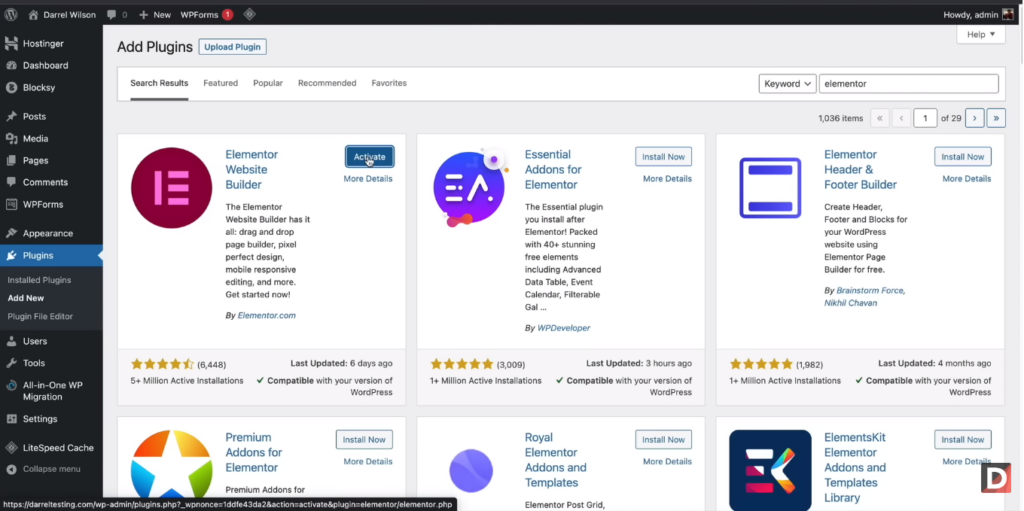This screenshot has height=511, width=1024.
Task: Open the WordPress logo menu in admin bar
Action: pos(11,14)
